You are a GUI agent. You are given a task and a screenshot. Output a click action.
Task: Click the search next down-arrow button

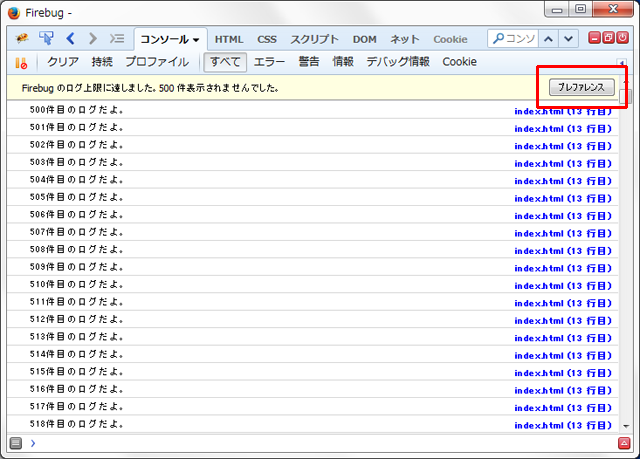[x=568, y=39]
